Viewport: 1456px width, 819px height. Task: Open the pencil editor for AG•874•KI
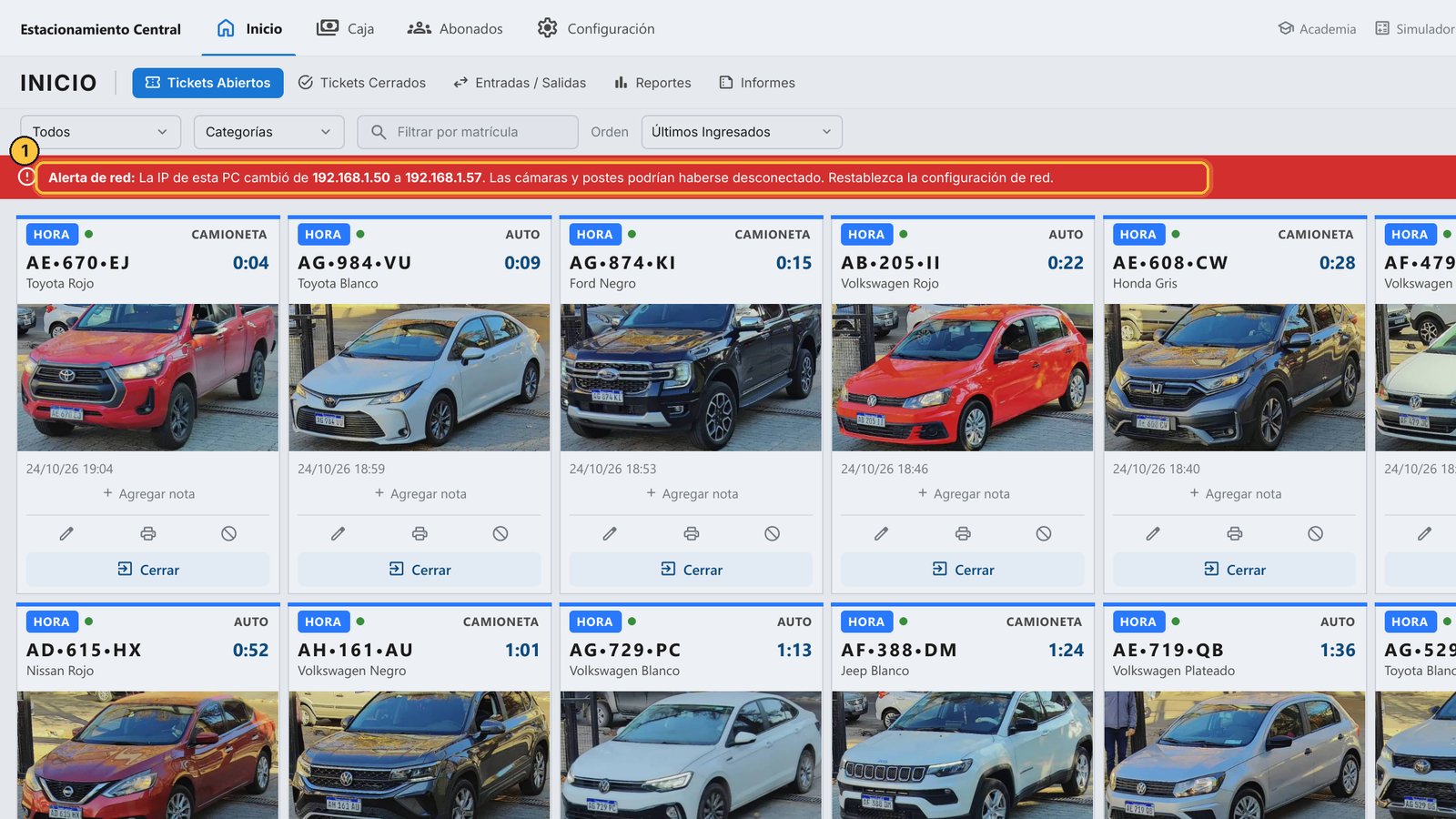(610, 533)
